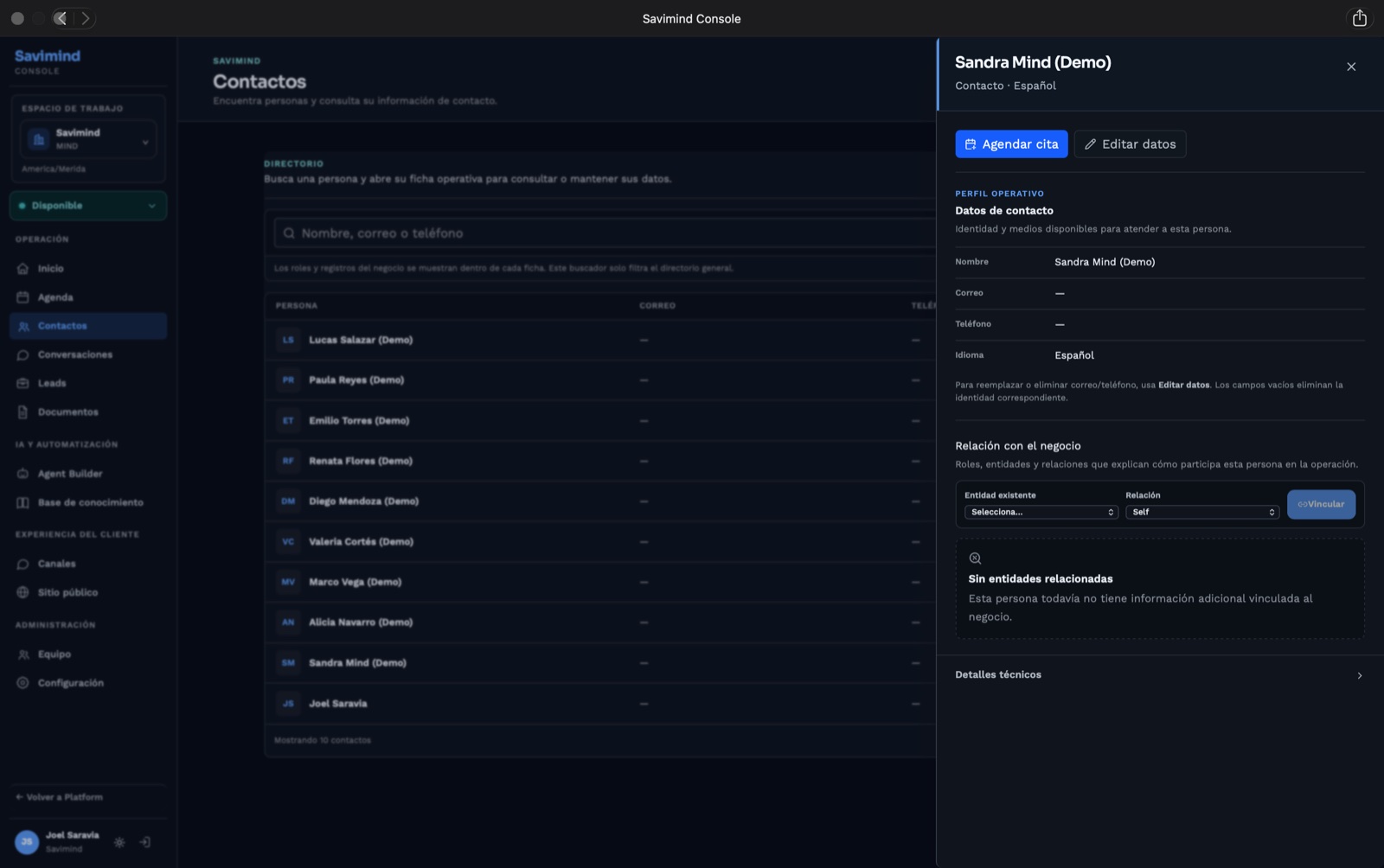The height and width of the screenshot is (868, 1384).
Task: Select Contactos in the sidebar
Action: click(x=88, y=326)
